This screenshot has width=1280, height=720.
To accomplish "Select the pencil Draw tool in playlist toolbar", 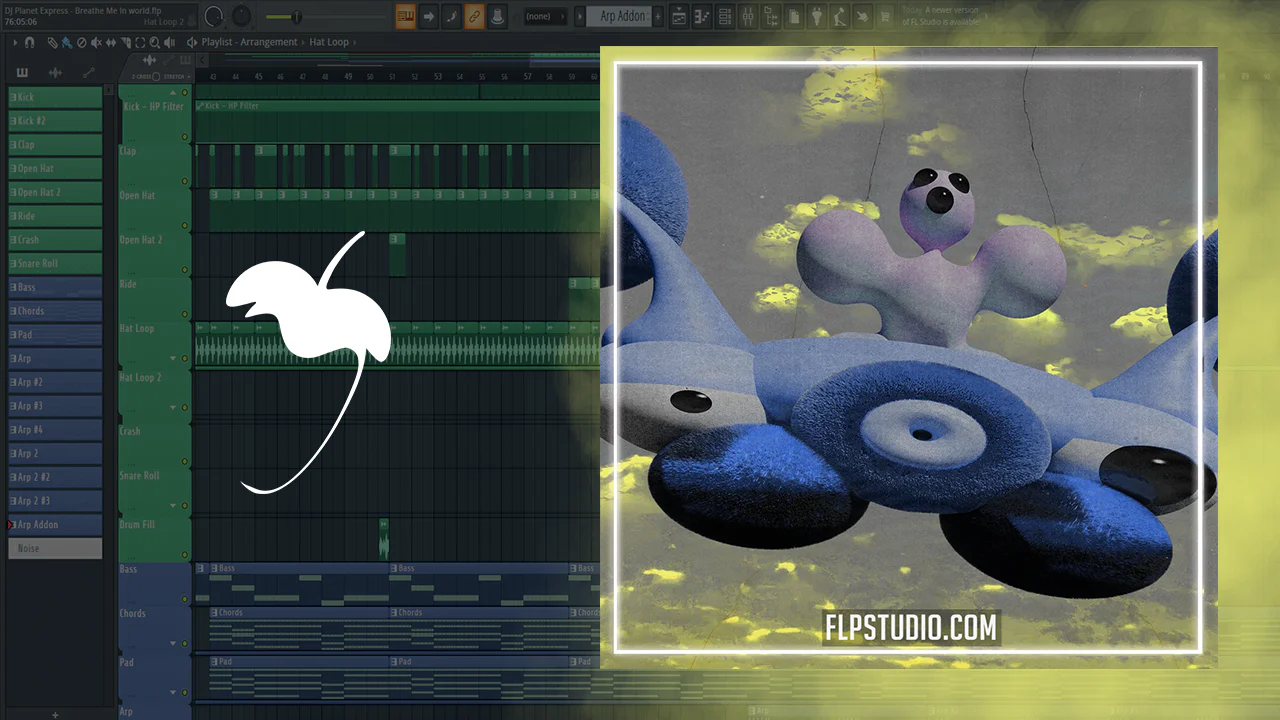I will pyautogui.click(x=53, y=42).
